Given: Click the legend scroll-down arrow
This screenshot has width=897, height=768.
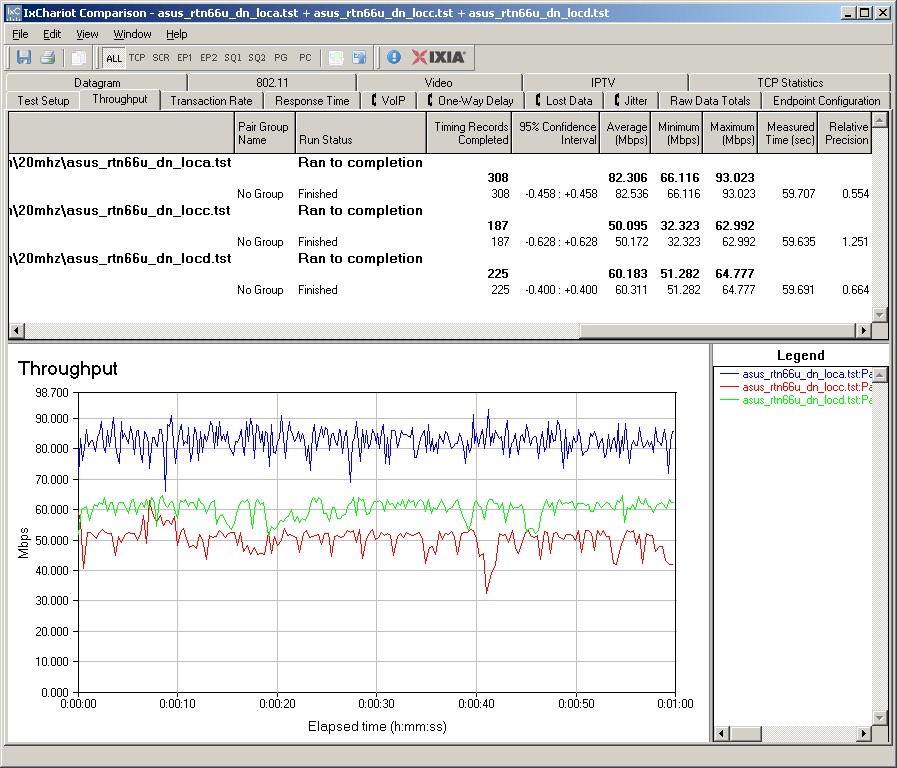Looking at the screenshot, I should pos(880,718).
